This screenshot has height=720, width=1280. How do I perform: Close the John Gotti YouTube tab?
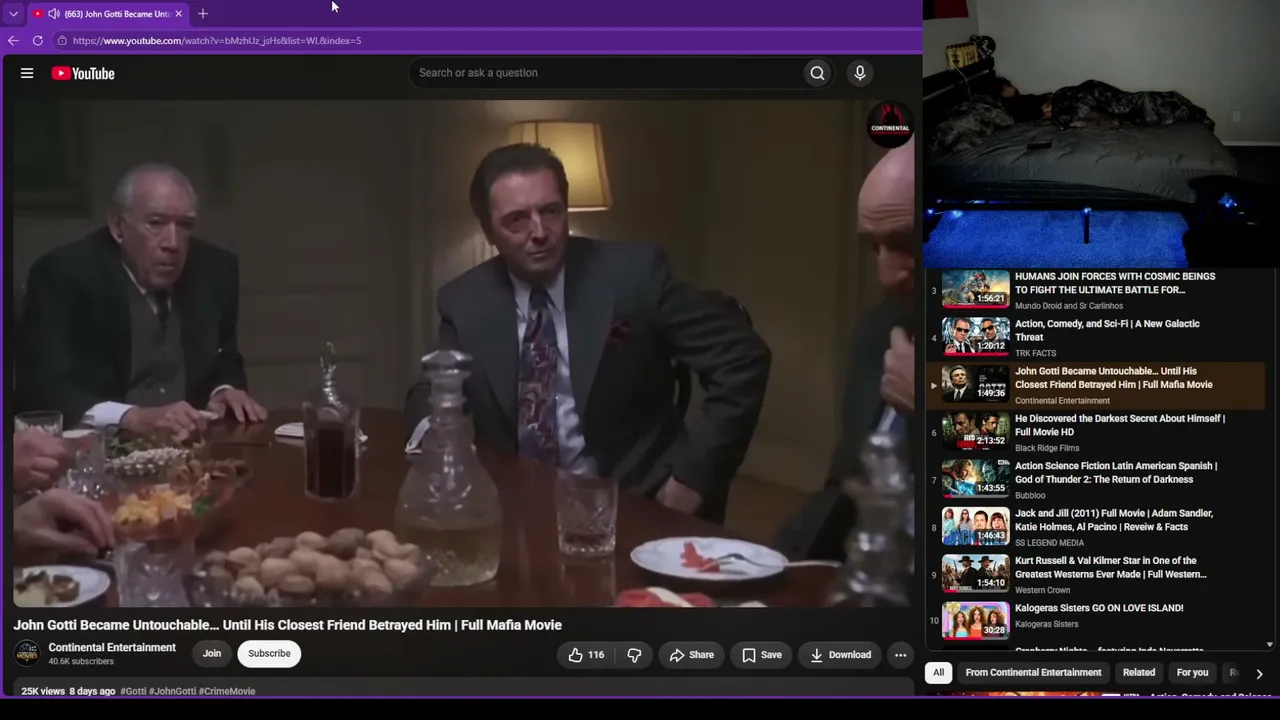click(179, 14)
